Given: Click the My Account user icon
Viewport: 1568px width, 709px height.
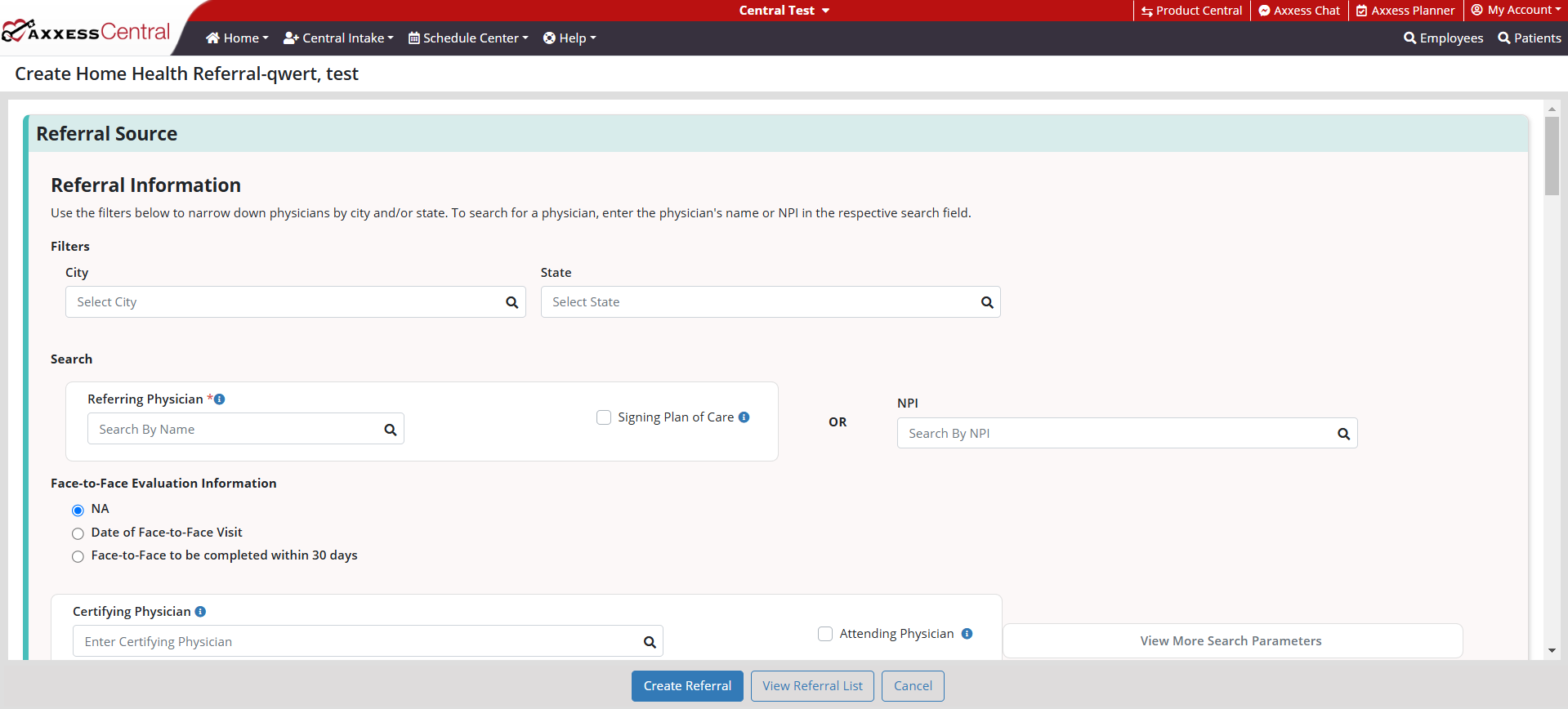Looking at the screenshot, I should point(1477,10).
